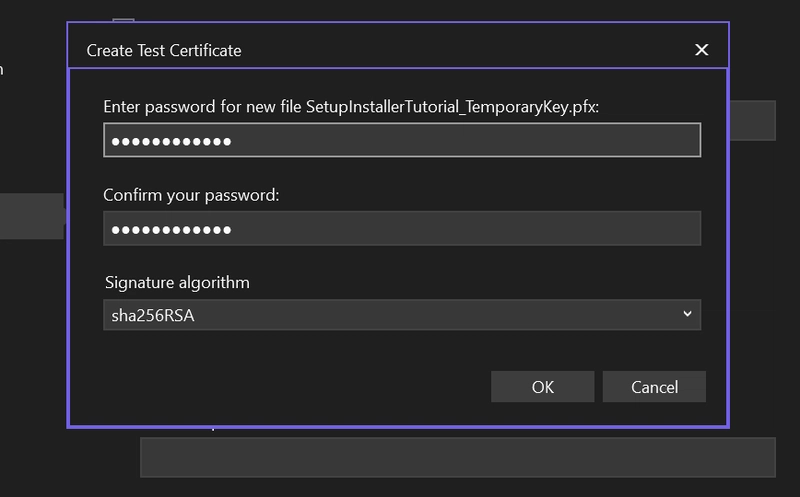Screen dimensions: 800x497
Task: Click the gray field right of dialog
Action: point(753,120)
